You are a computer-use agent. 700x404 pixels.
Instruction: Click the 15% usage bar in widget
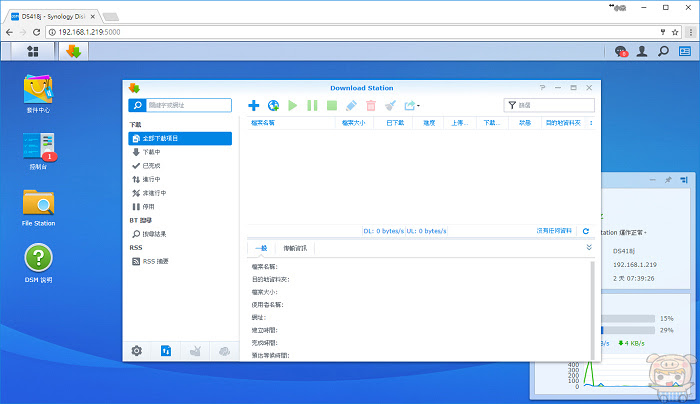(x=628, y=319)
